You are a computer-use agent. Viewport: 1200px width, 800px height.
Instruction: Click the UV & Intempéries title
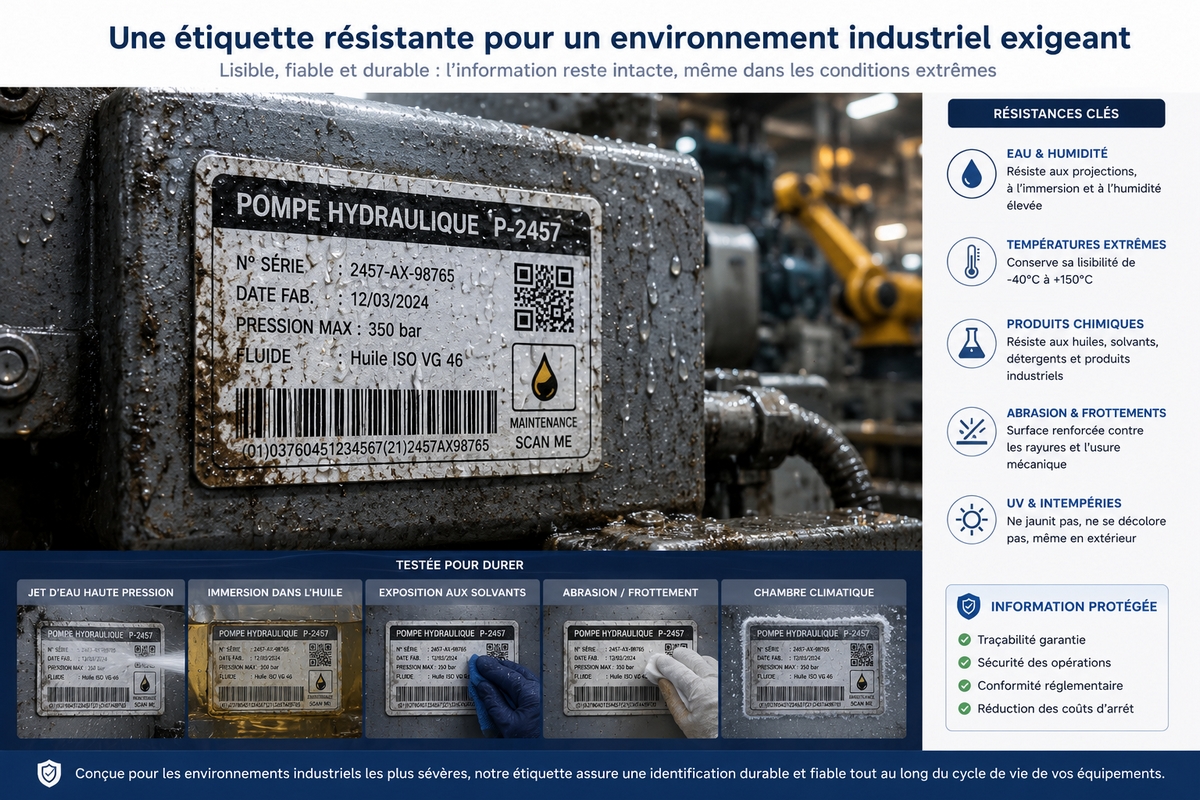tap(1064, 503)
